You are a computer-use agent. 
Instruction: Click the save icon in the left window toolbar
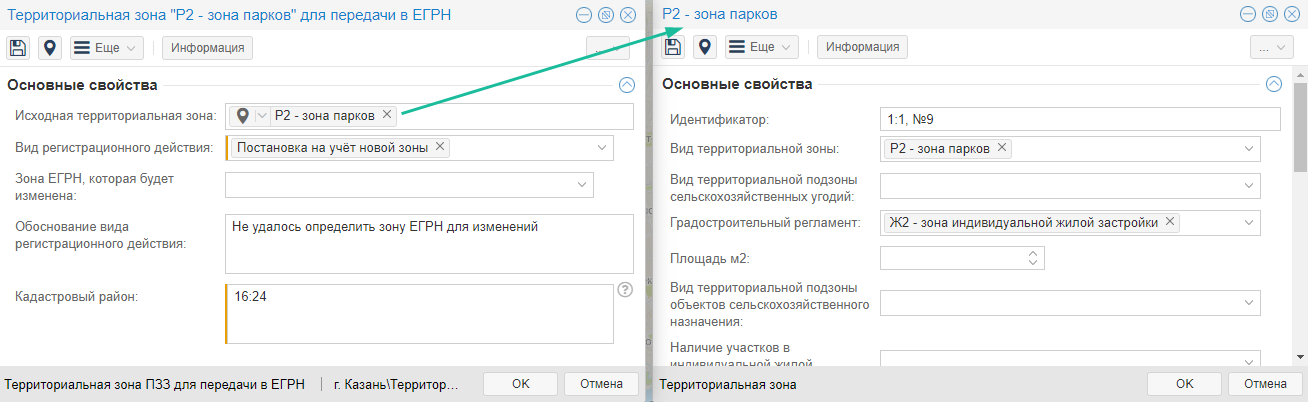point(18,48)
